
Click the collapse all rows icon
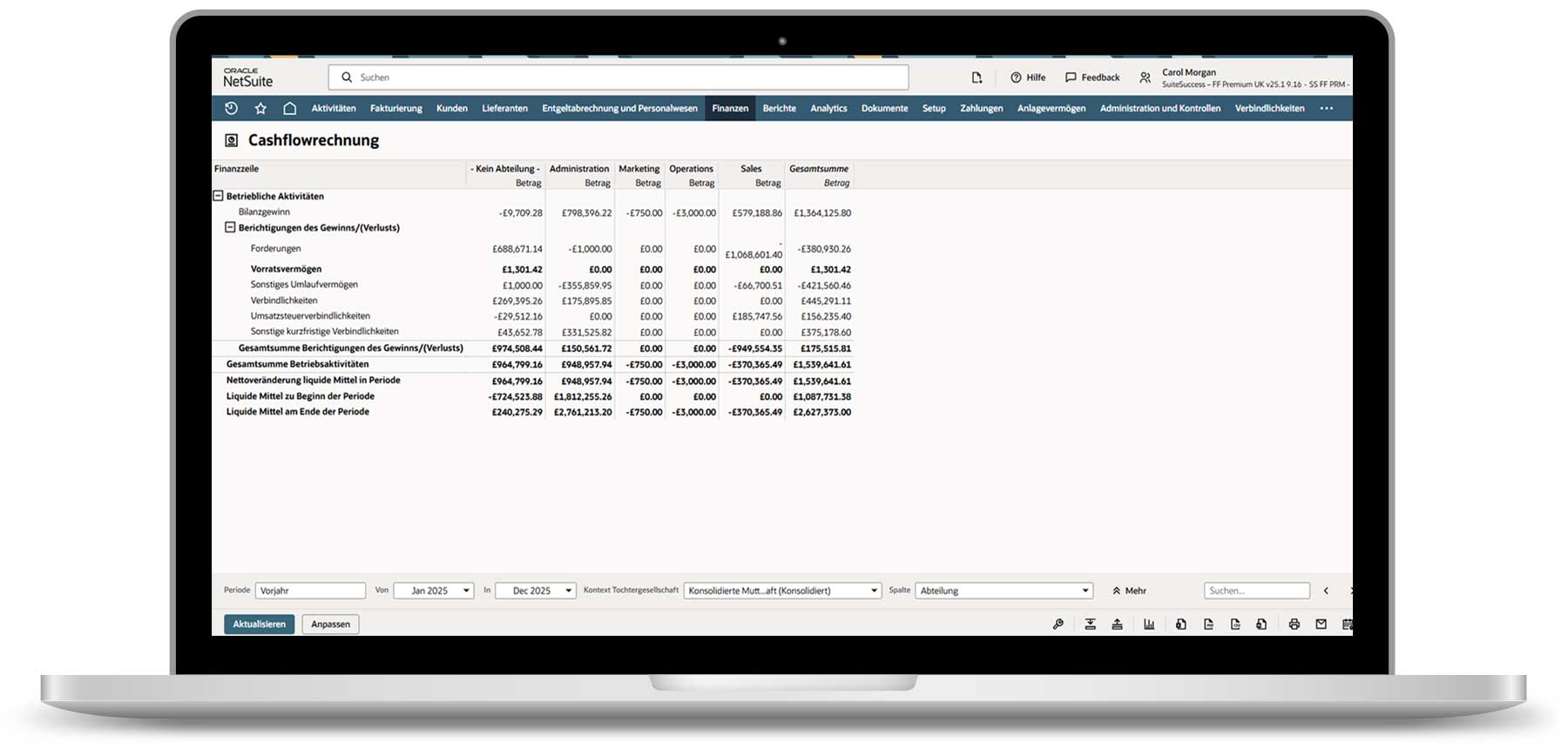pos(1117,624)
